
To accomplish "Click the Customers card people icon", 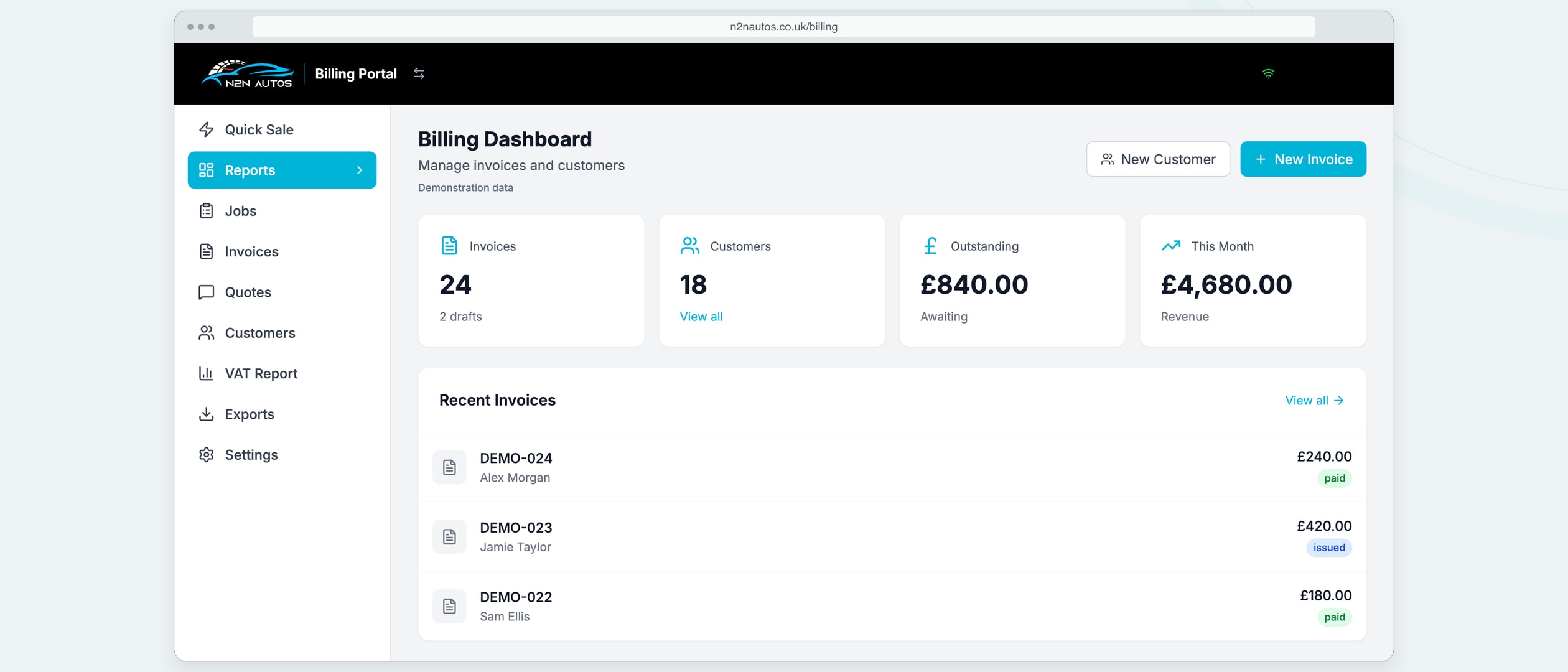I will tap(689, 246).
